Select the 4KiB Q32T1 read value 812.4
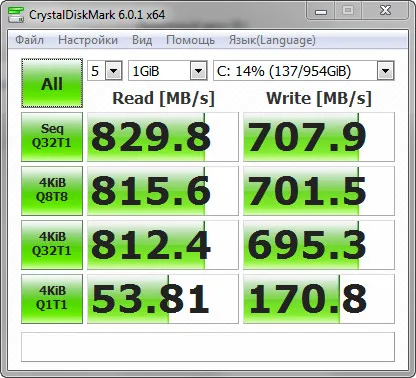The width and height of the screenshot is (416, 378). pos(163,245)
